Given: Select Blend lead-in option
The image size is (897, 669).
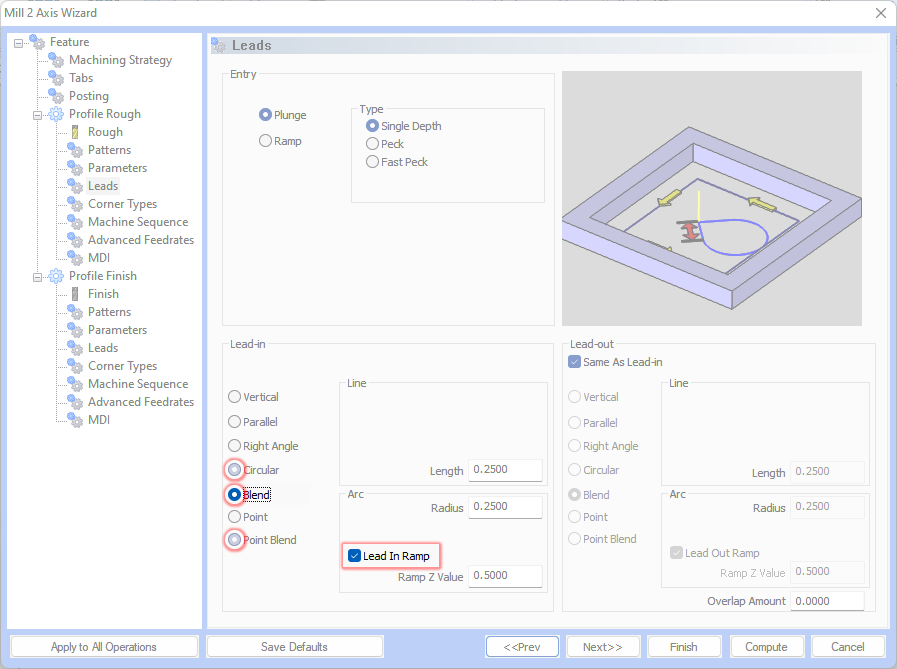Looking at the screenshot, I should (x=235, y=494).
